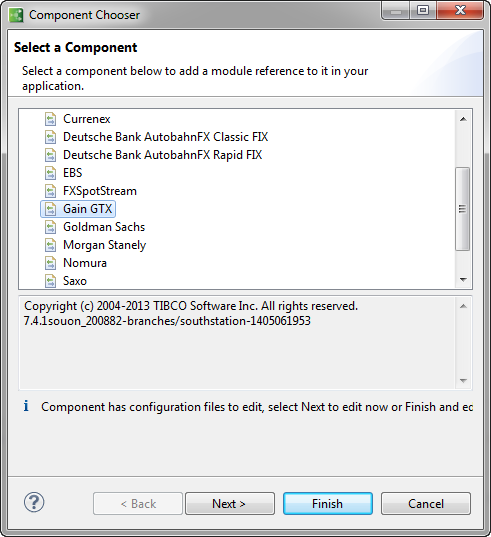Click the FXSpotStream component icon

(51, 191)
